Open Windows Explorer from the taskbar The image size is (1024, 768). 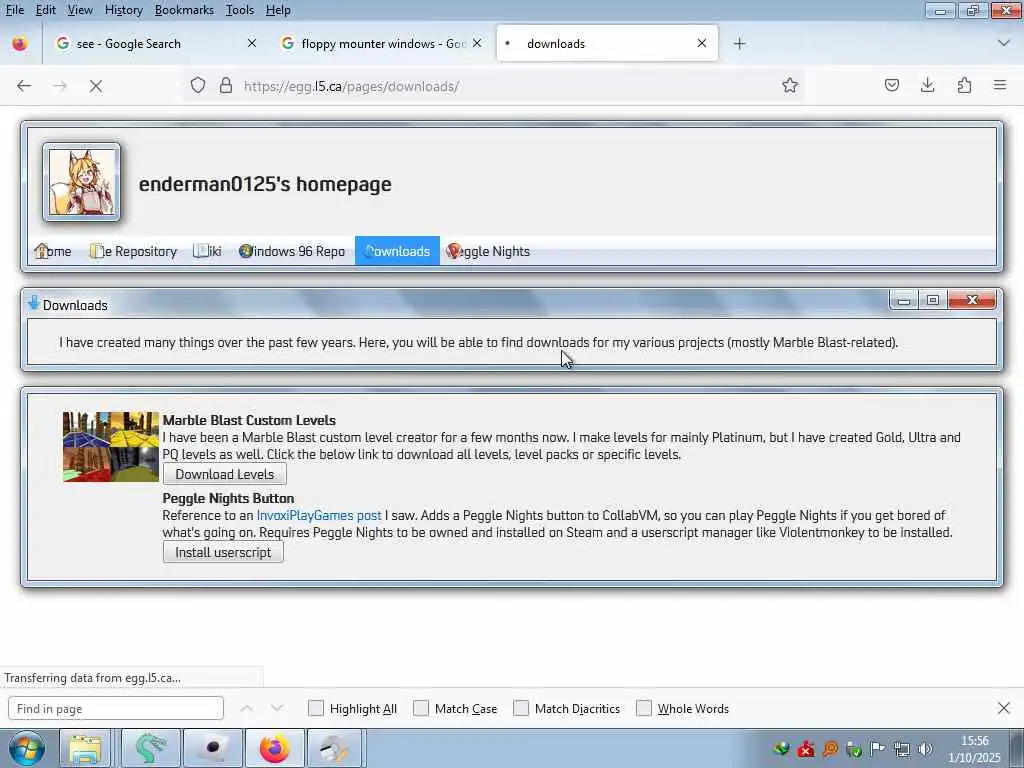click(x=86, y=748)
